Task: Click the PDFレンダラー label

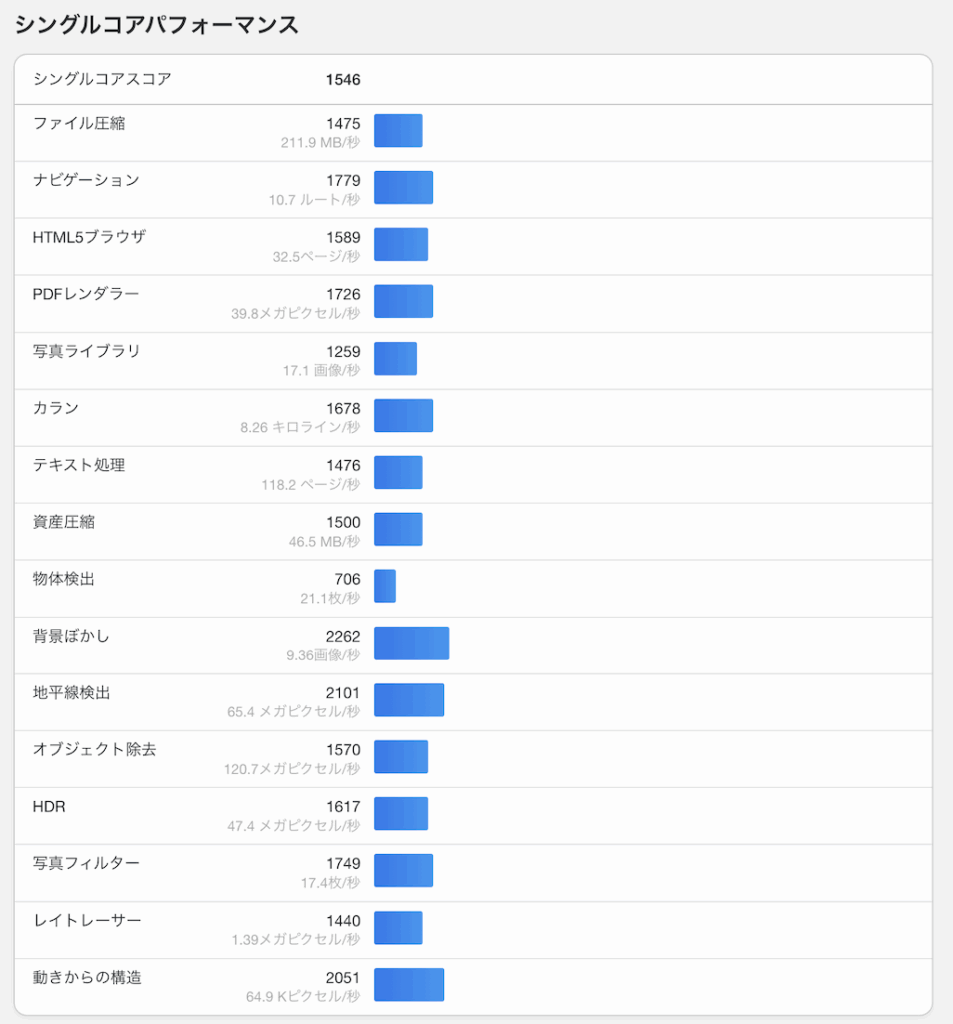Action: pyautogui.click(x=86, y=294)
